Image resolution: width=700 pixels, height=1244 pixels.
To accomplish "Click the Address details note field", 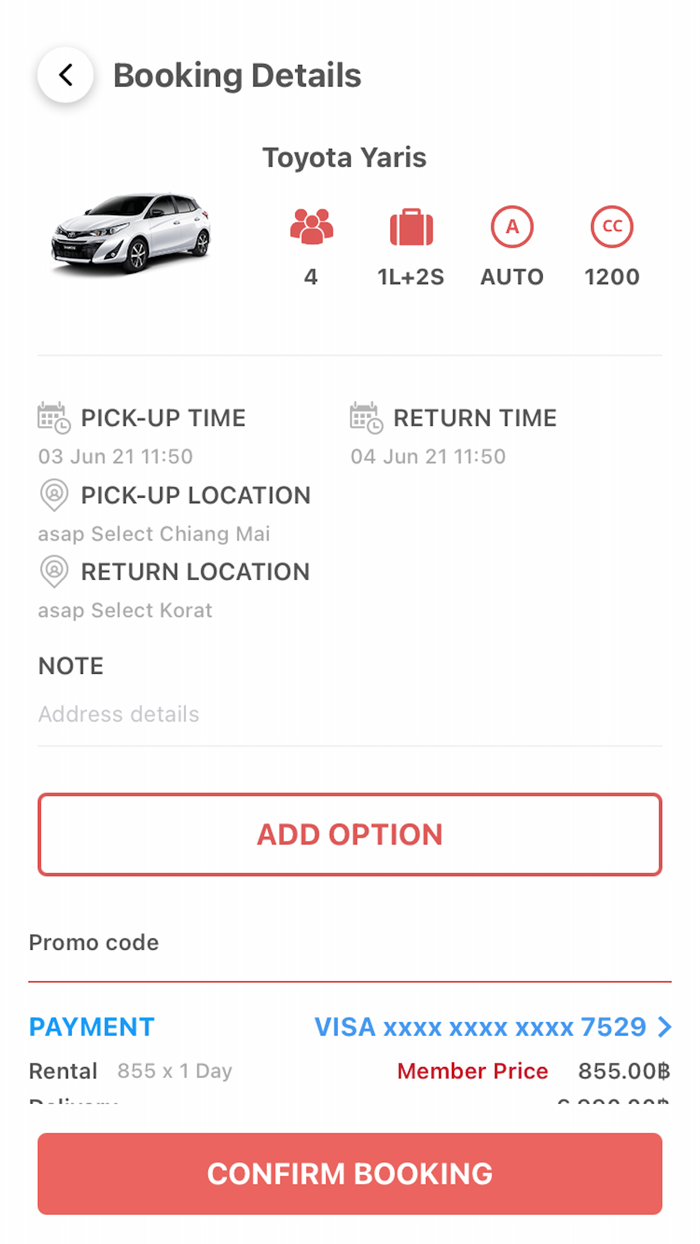I will (x=118, y=713).
